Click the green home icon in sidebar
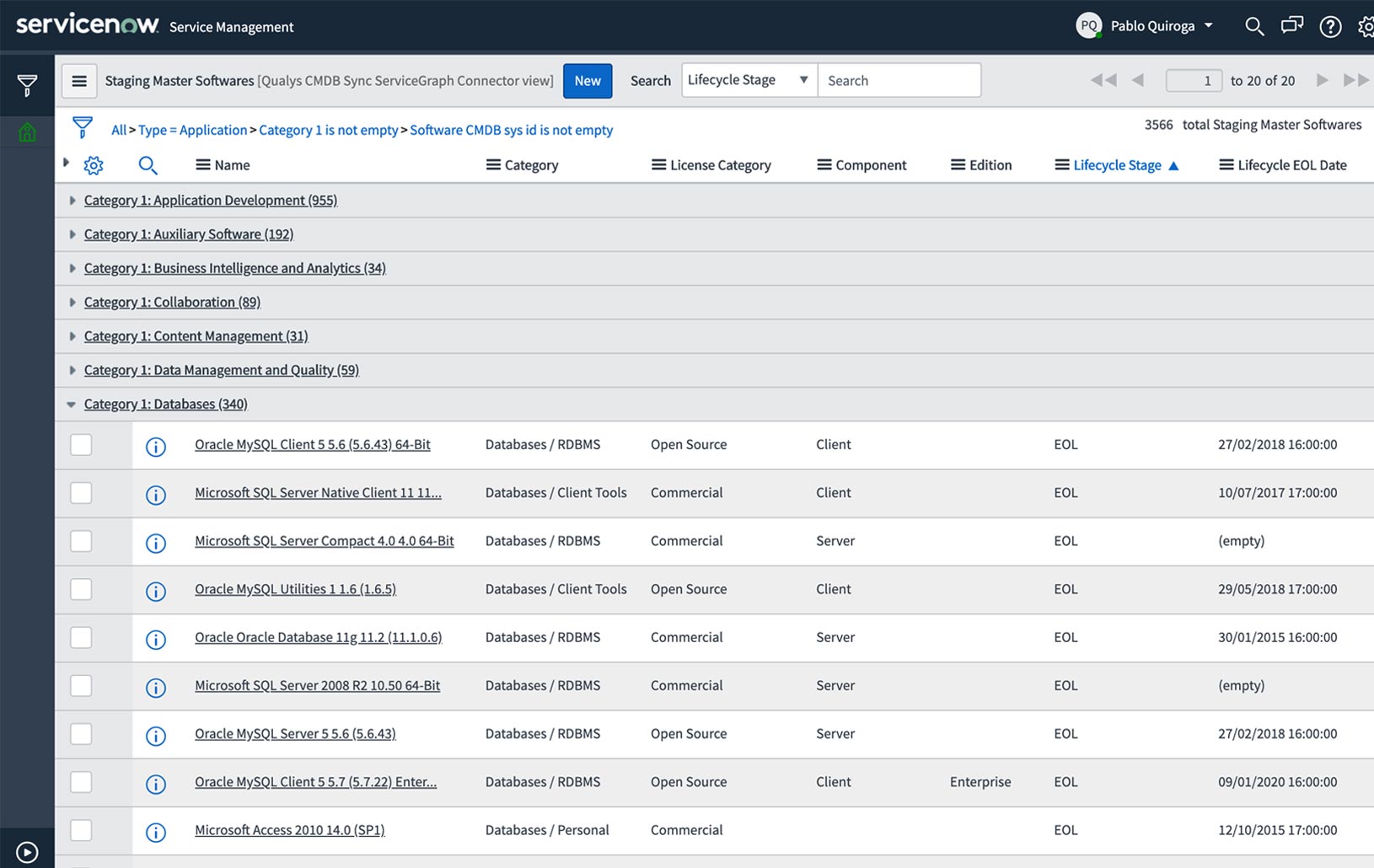Screen dimensions: 1374x868 (x=27, y=132)
